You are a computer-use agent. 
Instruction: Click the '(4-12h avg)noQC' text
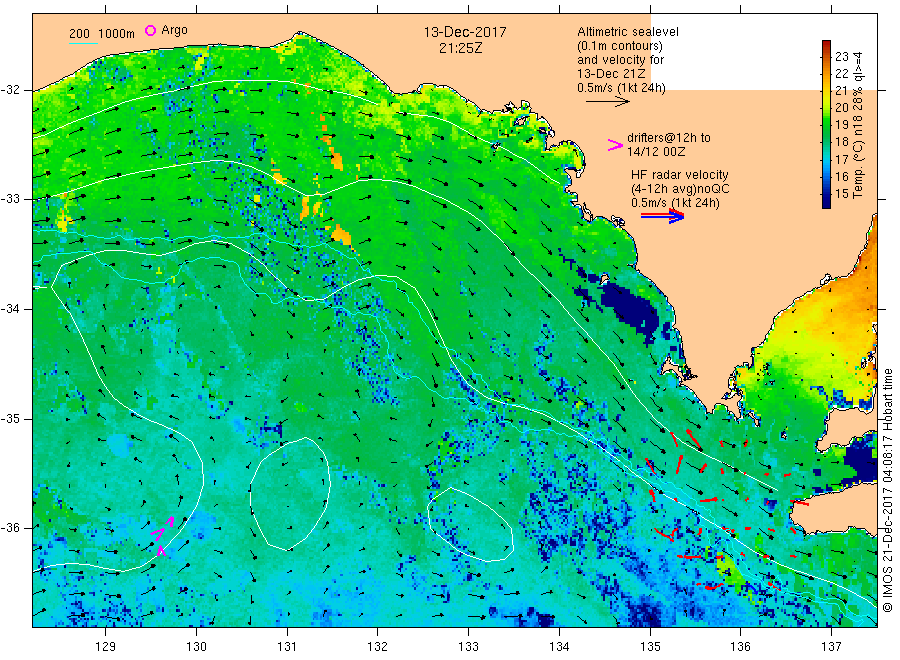680,189
